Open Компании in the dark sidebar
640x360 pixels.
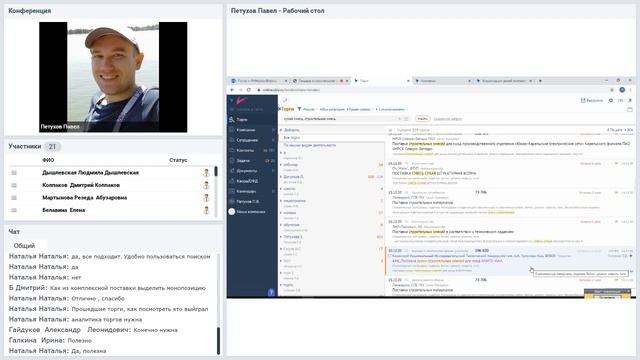[x=245, y=130]
